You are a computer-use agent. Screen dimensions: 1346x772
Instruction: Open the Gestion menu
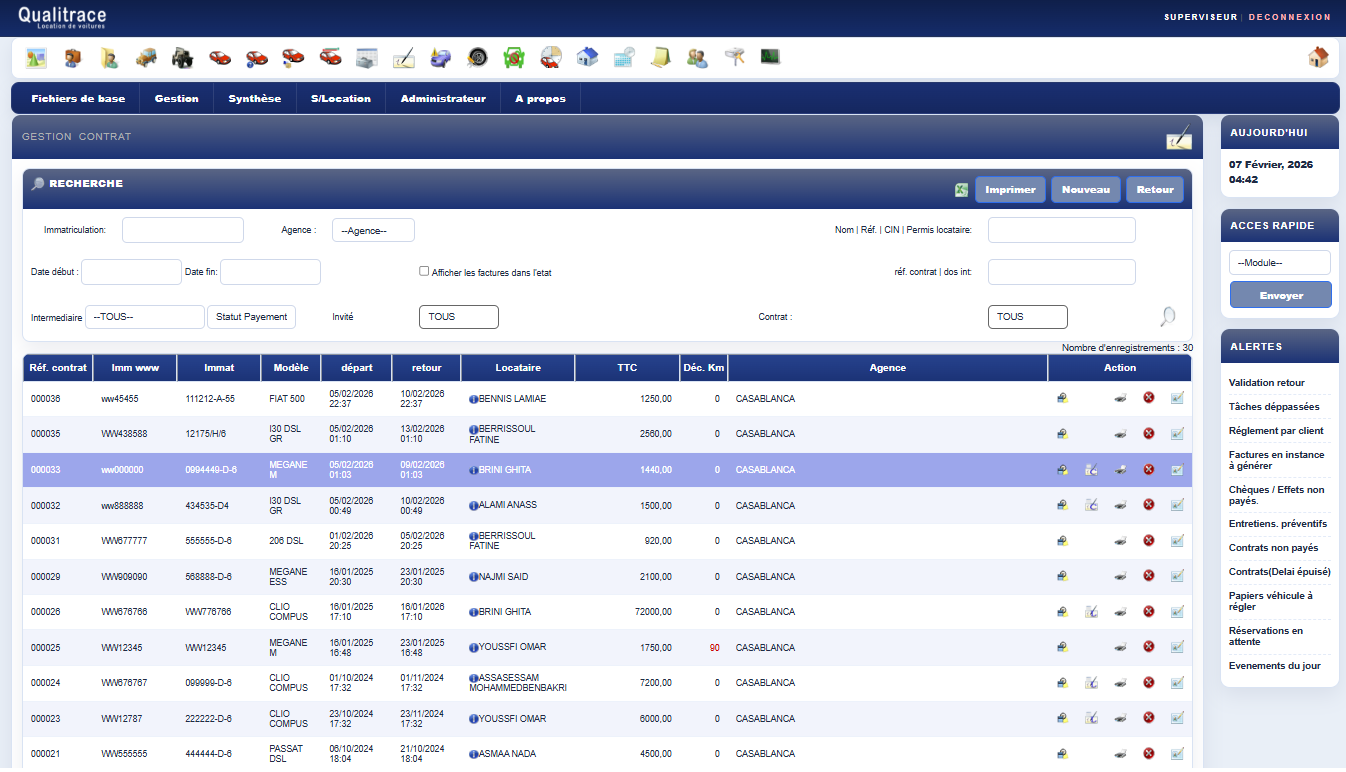tap(177, 99)
